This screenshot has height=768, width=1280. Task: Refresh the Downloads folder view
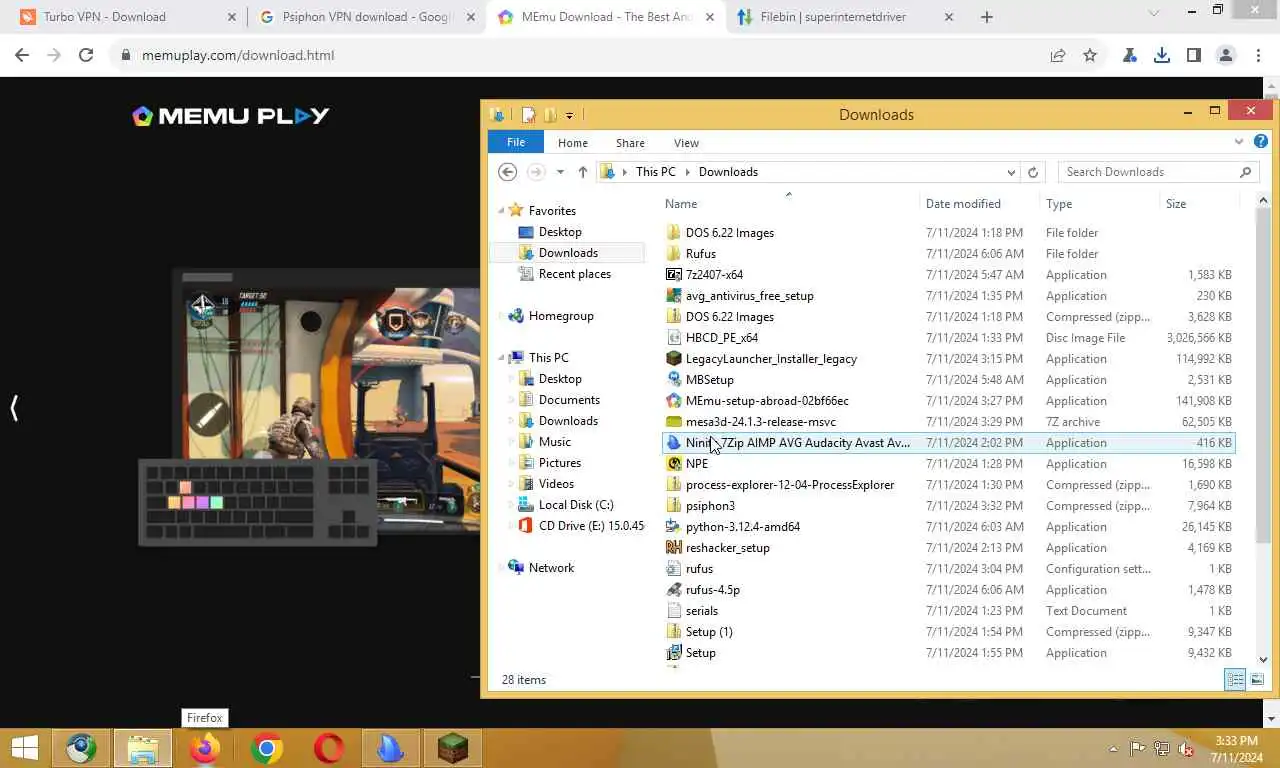click(x=1033, y=172)
